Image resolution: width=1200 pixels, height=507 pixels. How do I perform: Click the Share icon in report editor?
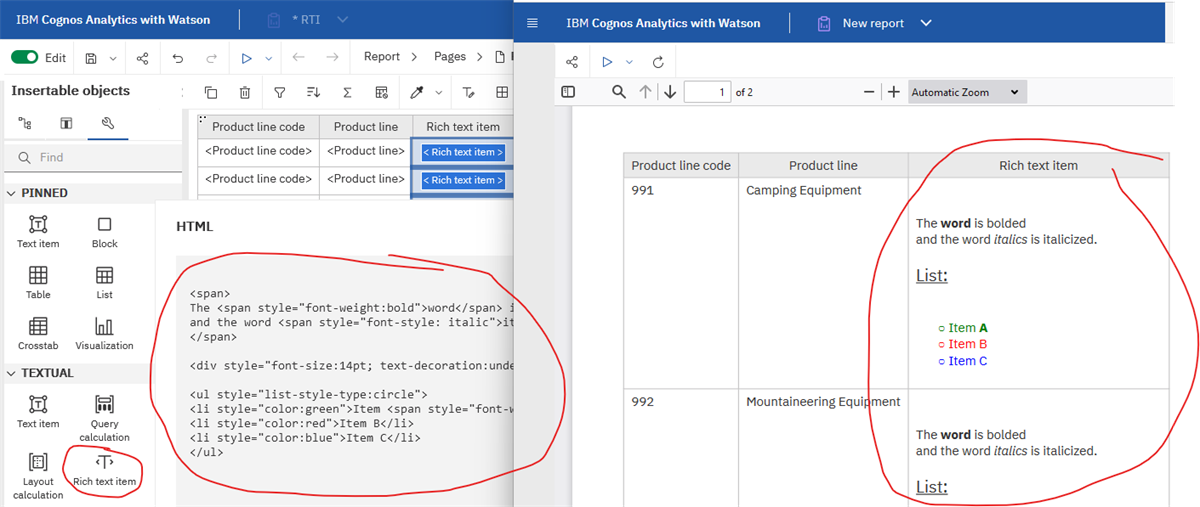coord(142,59)
